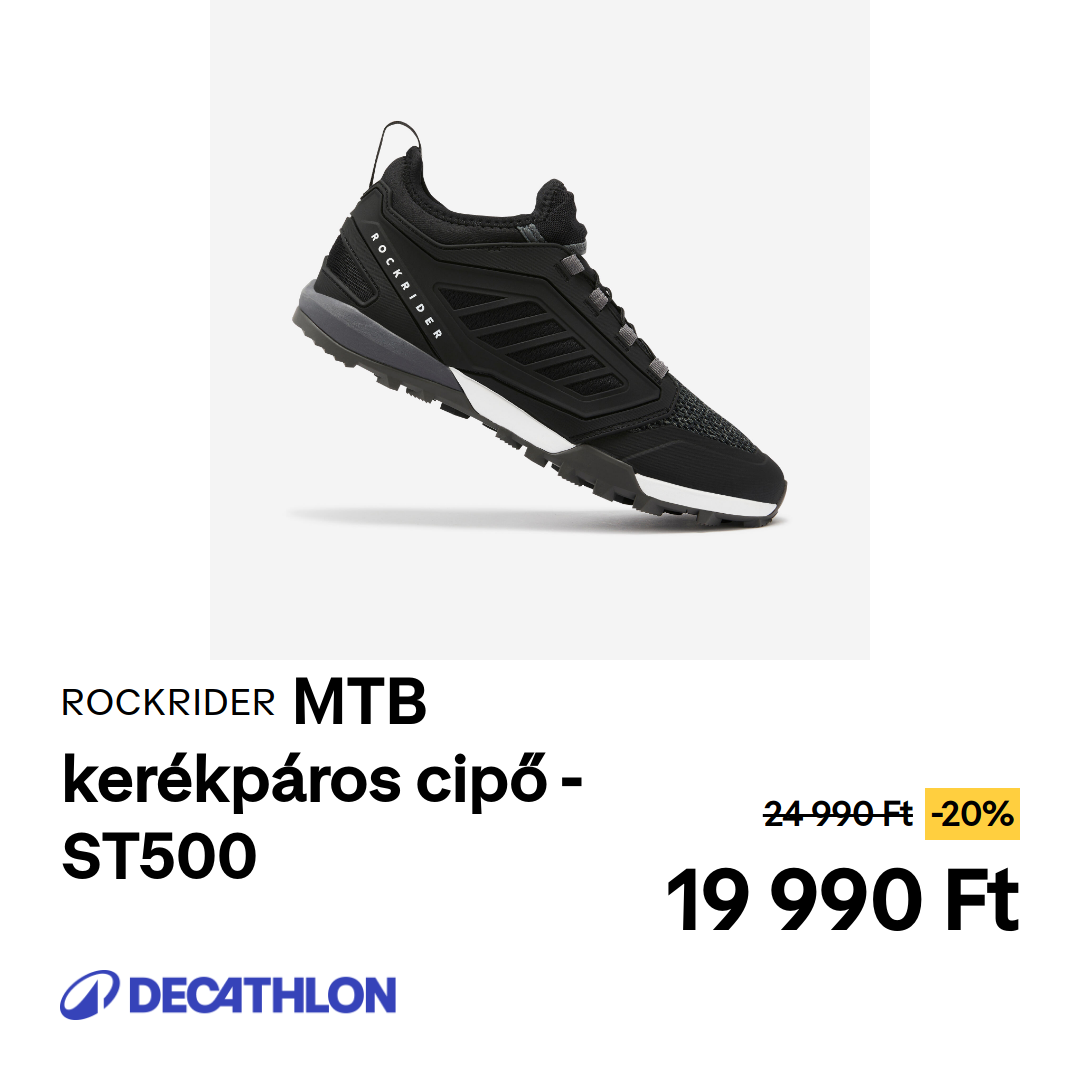Click the Decathlon swoosh logo icon
This screenshot has width=1080, height=1080.
click(x=90, y=995)
